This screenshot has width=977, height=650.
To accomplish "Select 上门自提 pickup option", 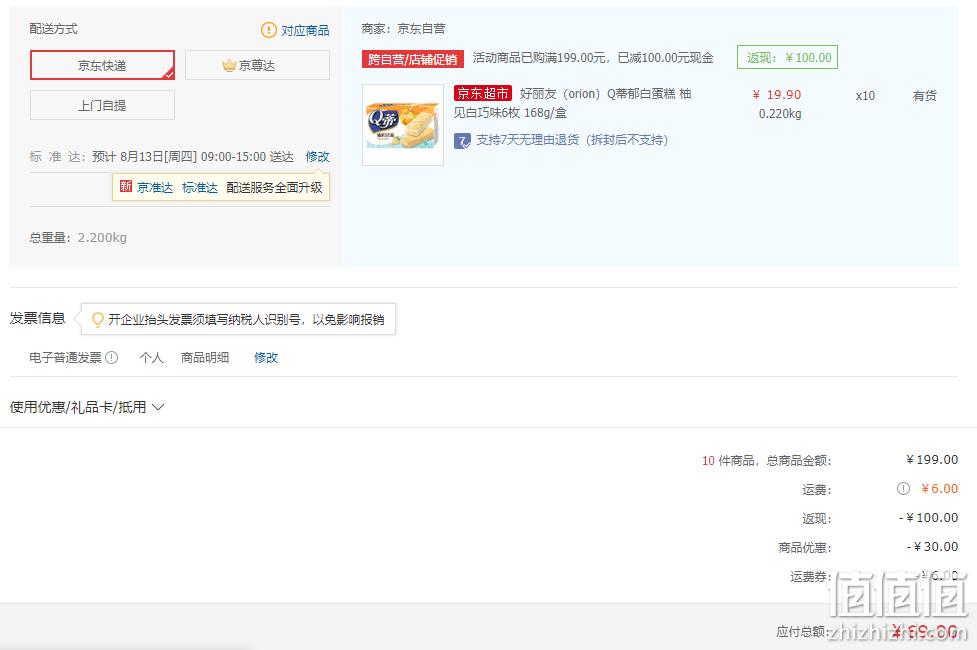I will click(102, 105).
